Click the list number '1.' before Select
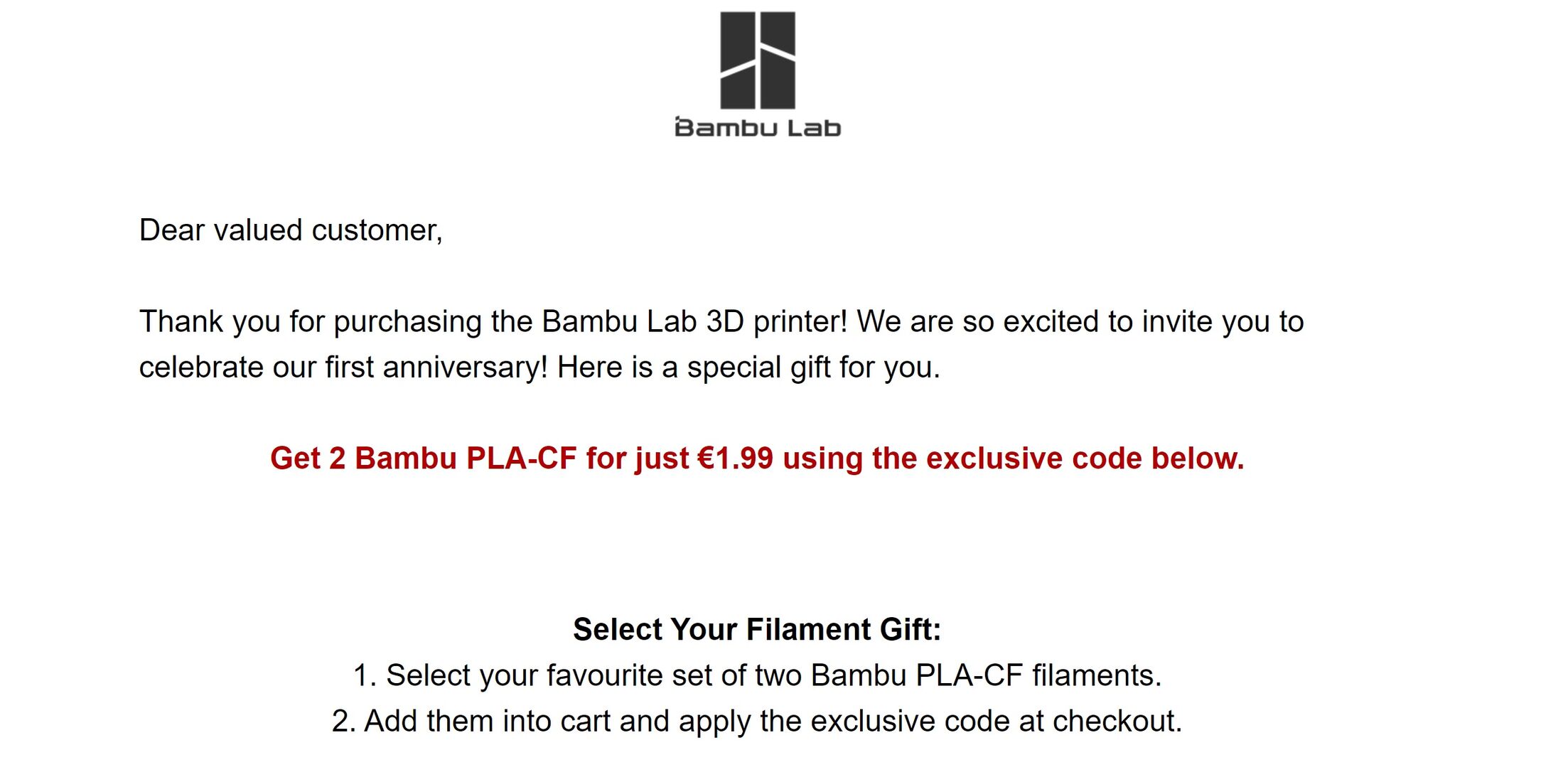The height and width of the screenshot is (777, 1568). pyautogui.click(x=365, y=675)
